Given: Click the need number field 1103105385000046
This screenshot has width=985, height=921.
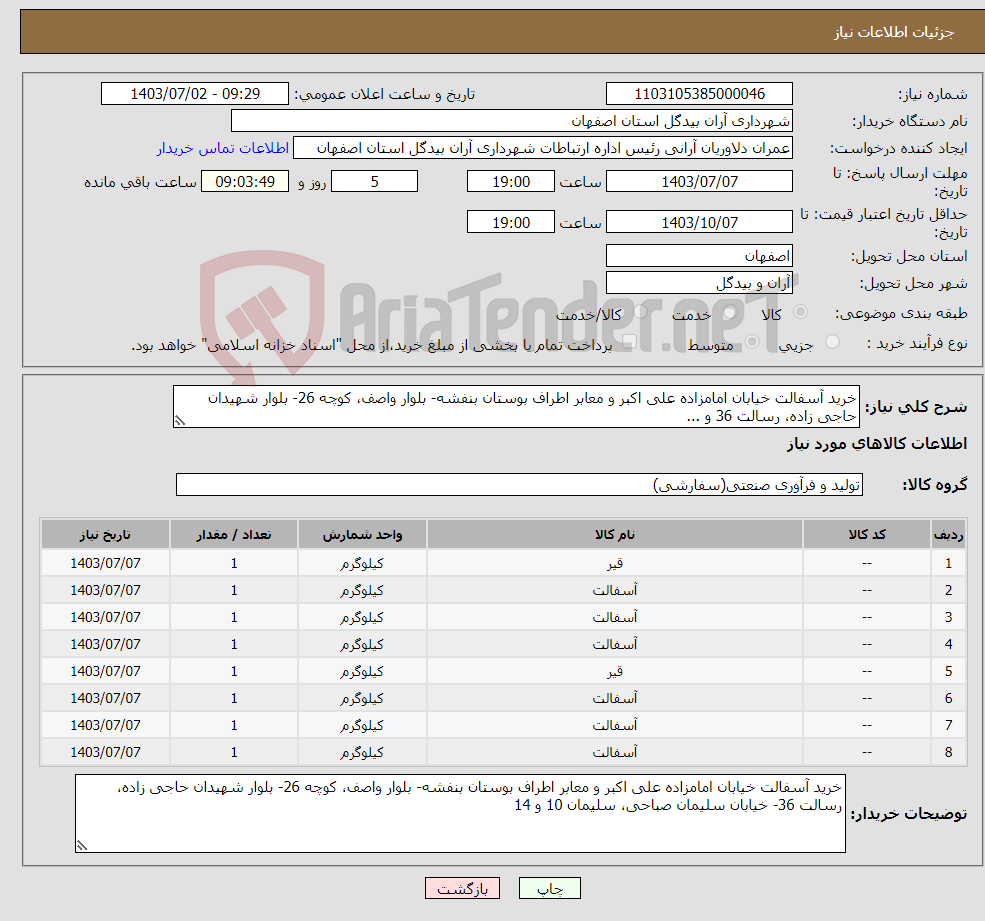Looking at the screenshot, I should click(x=699, y=94).
